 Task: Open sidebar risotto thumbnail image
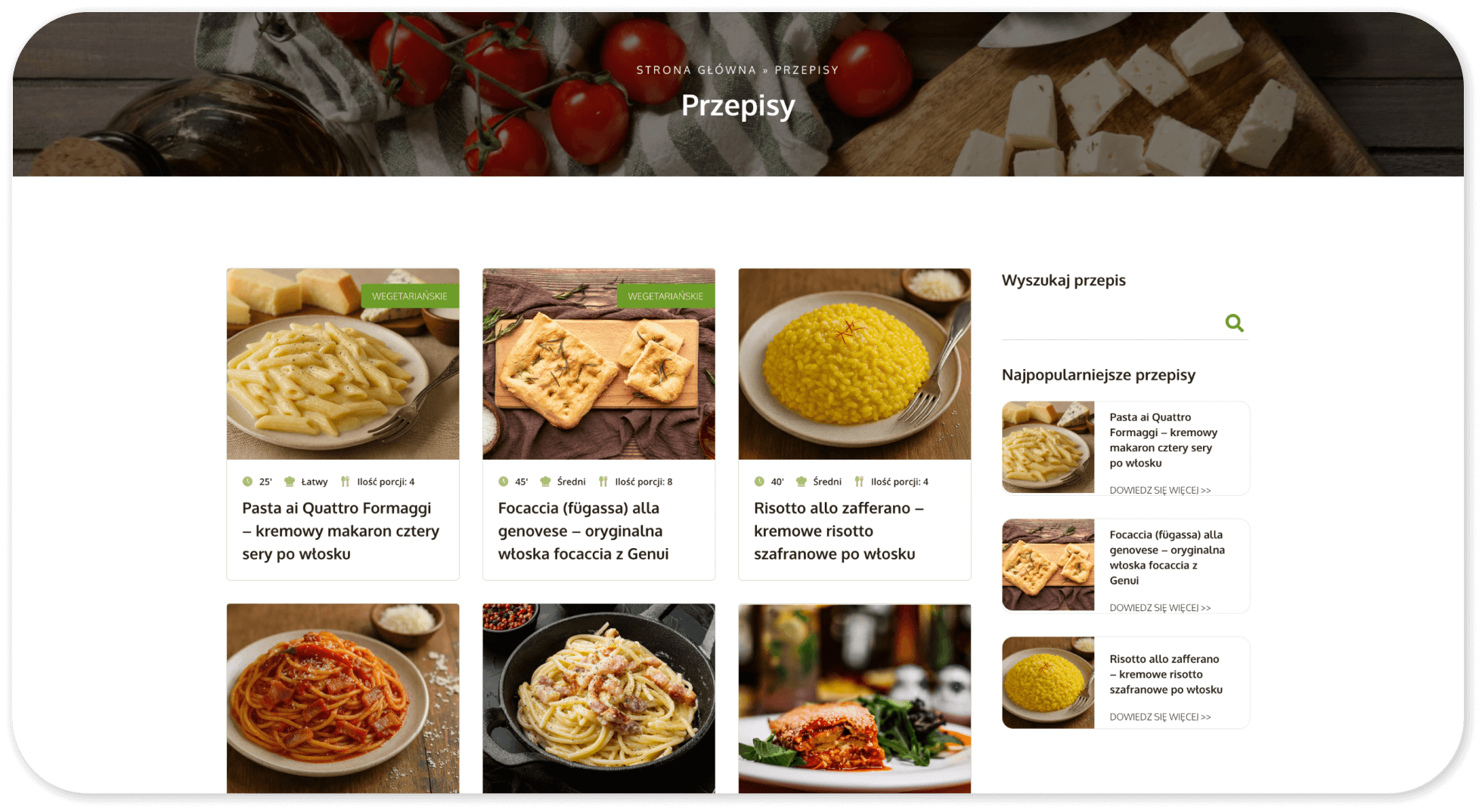tap(1048, 683)
